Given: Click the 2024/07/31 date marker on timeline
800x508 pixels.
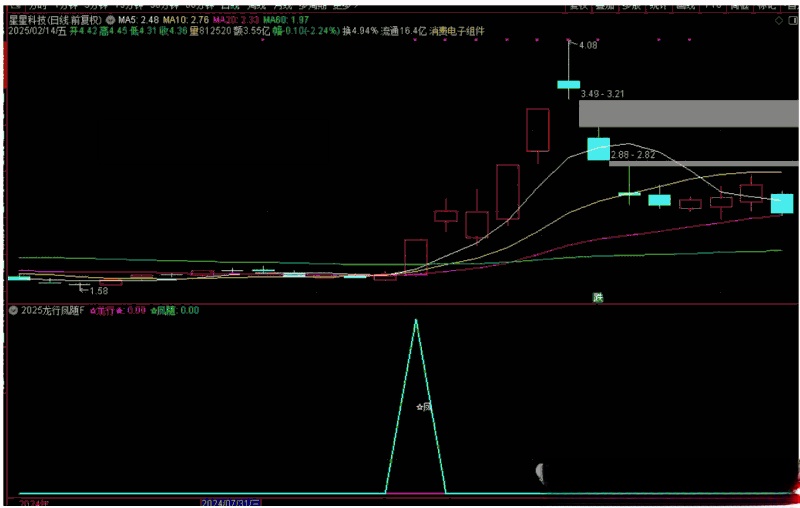Looking at the screenshot, I should pos(230,502).
